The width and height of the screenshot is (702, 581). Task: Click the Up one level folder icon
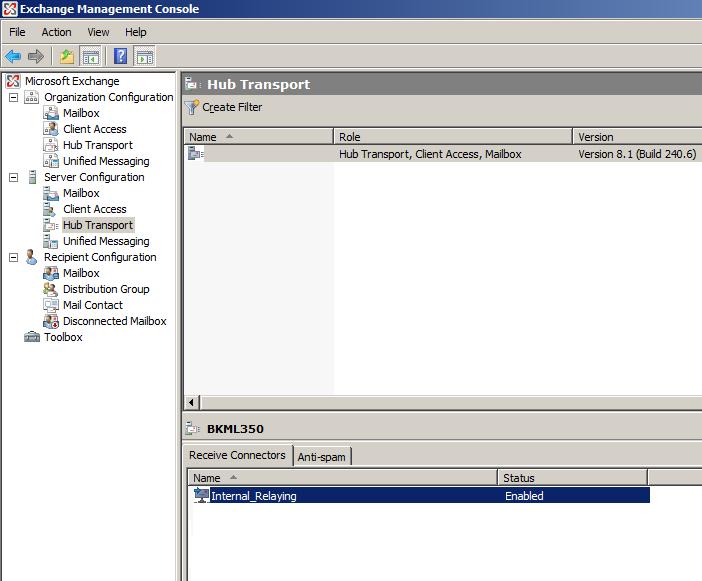click(67, 56)
